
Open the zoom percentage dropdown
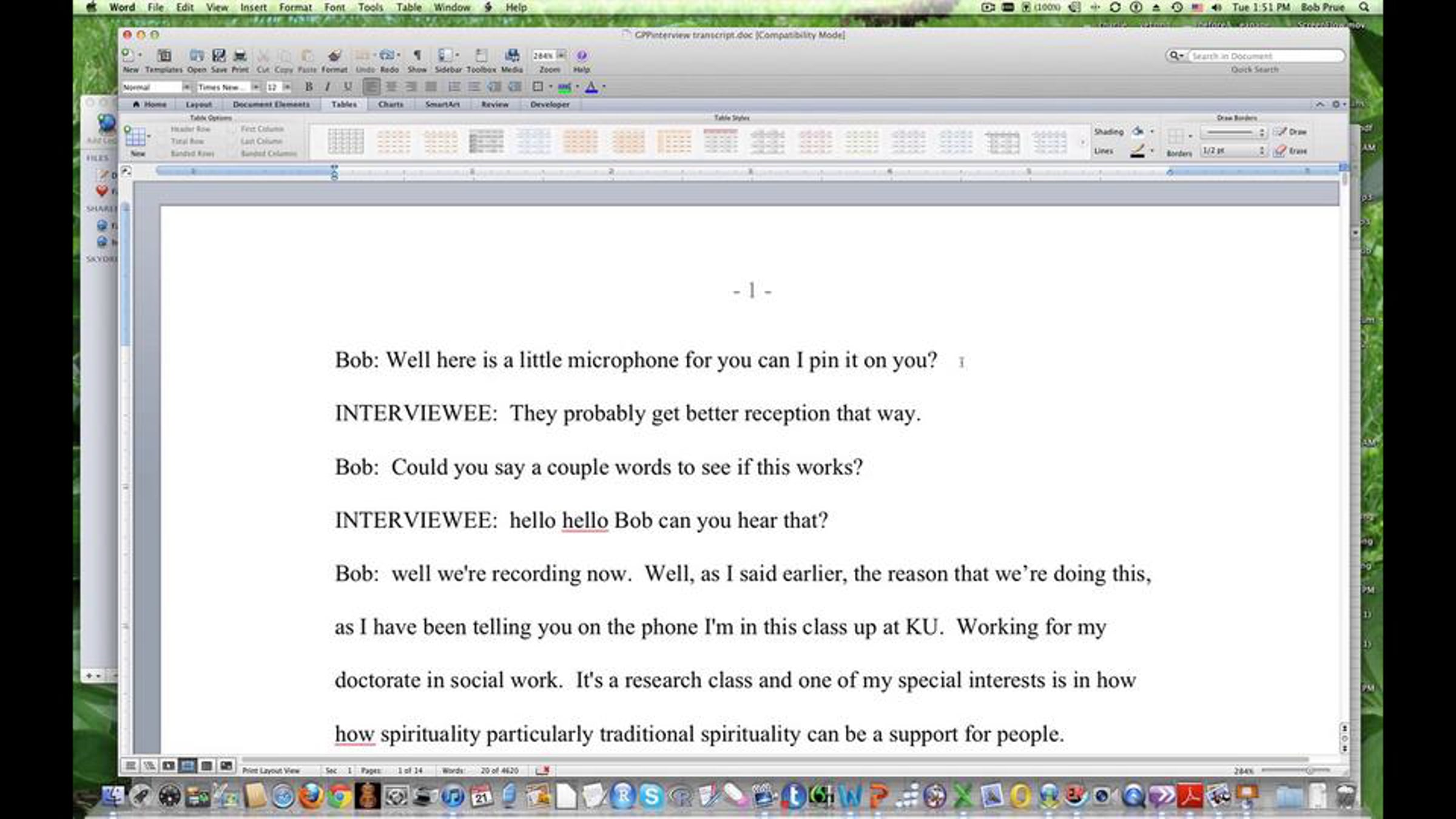(x=561, y=55)
